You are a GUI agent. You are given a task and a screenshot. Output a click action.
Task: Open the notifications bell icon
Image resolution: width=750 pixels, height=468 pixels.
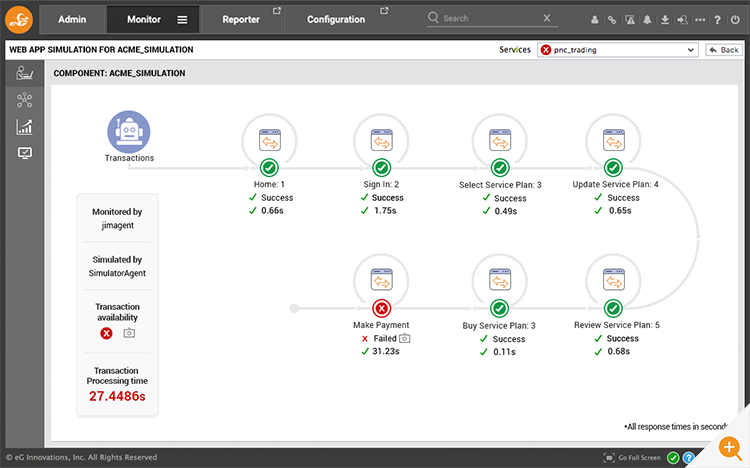pos(647,20)
